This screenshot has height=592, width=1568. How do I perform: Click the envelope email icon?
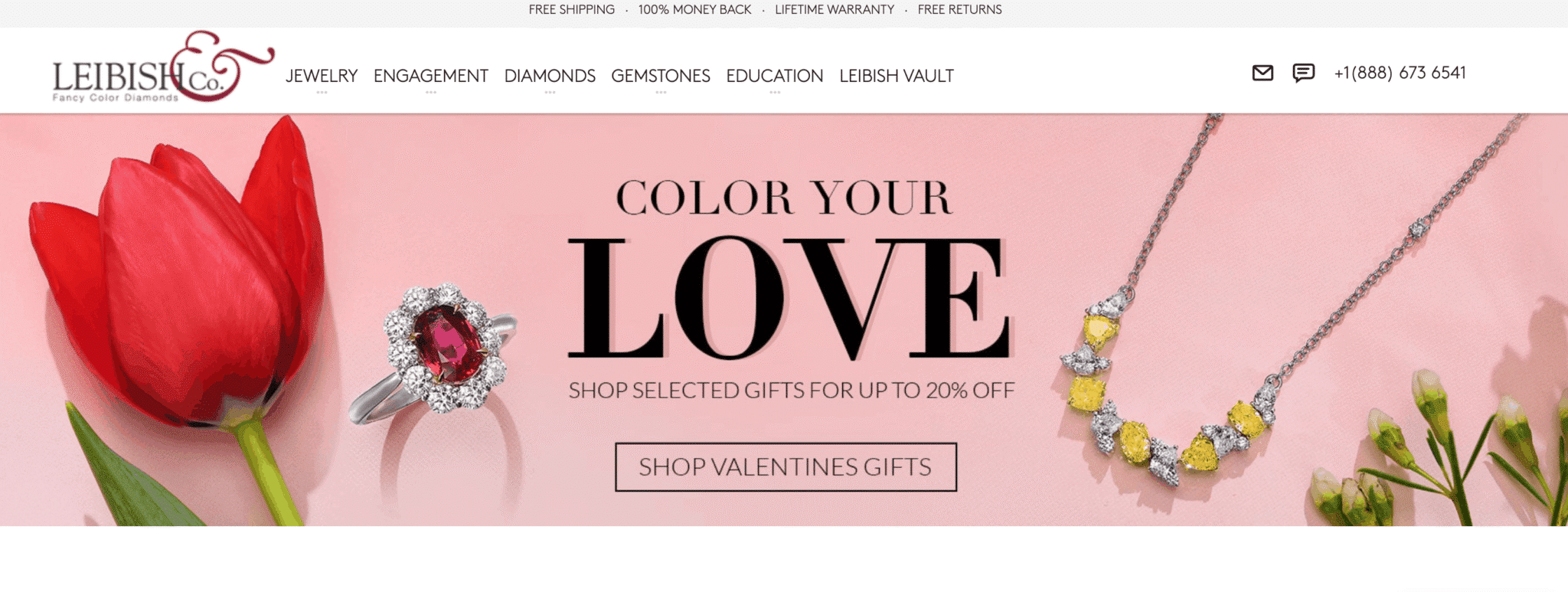coord(1263,73)
